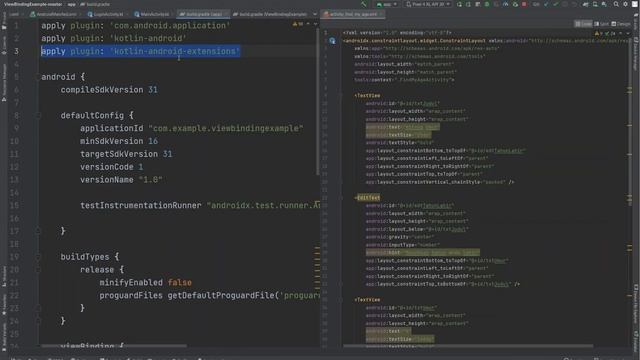
Task: Click the related-file gutter icon in XML editor
Action: (x=332, y=41)
